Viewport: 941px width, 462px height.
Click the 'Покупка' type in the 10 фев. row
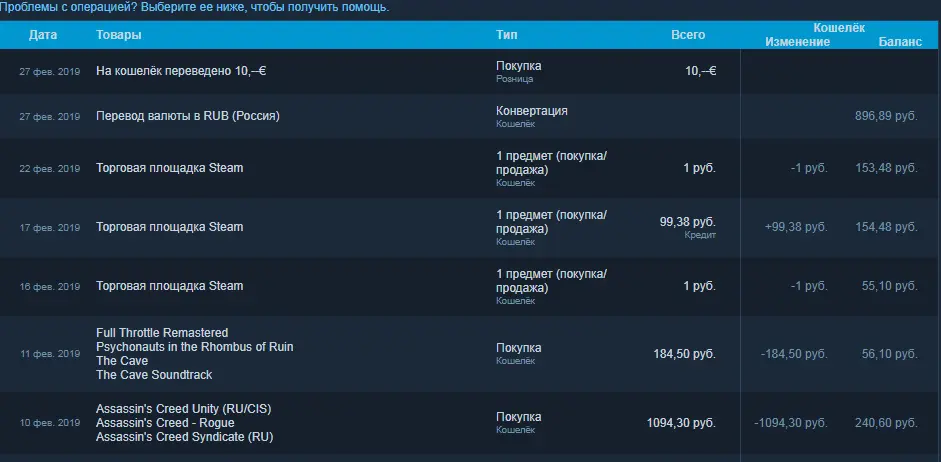click(519, 417)
